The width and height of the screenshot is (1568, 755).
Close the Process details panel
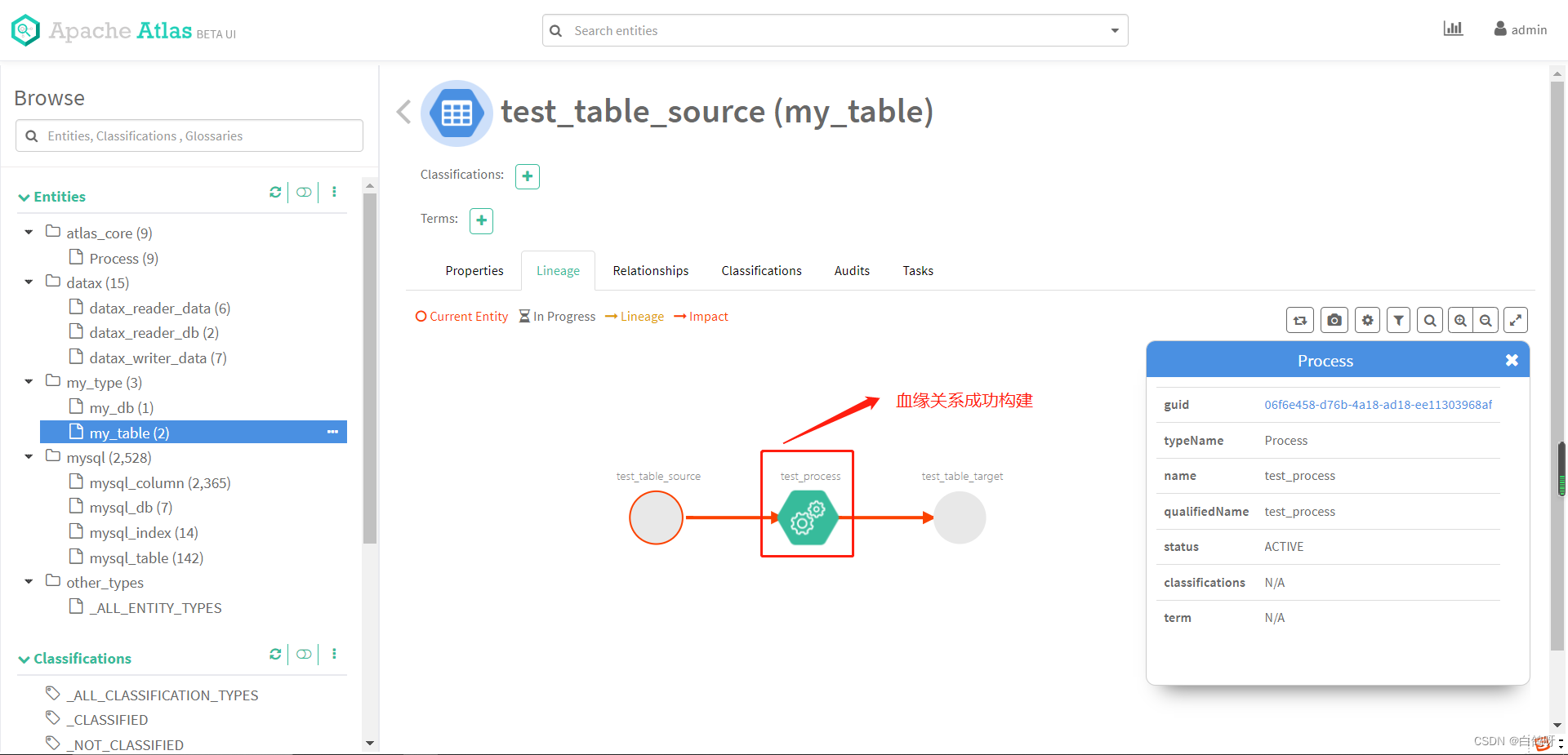(x=1512, y=360)
